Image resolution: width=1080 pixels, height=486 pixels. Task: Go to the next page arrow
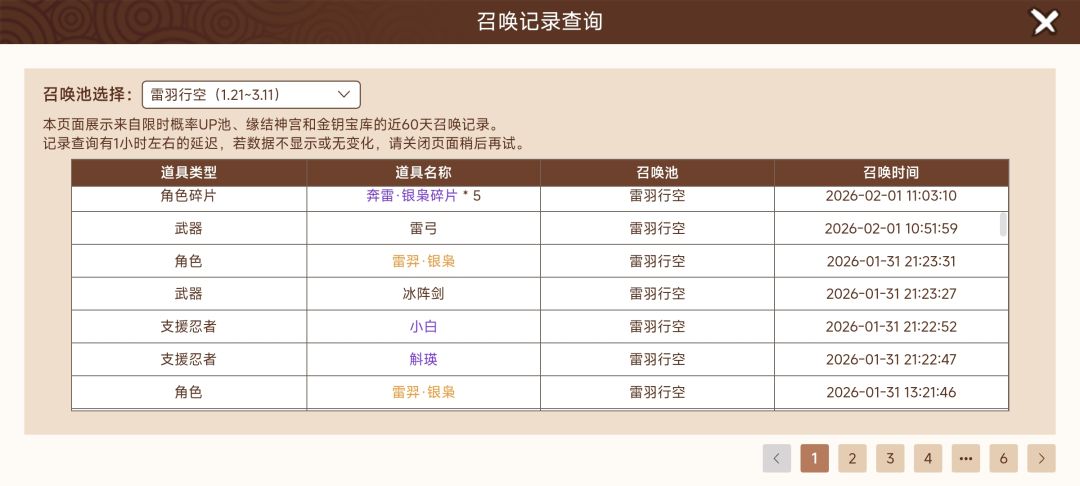pyautogui.click(x=1041, y=459)
